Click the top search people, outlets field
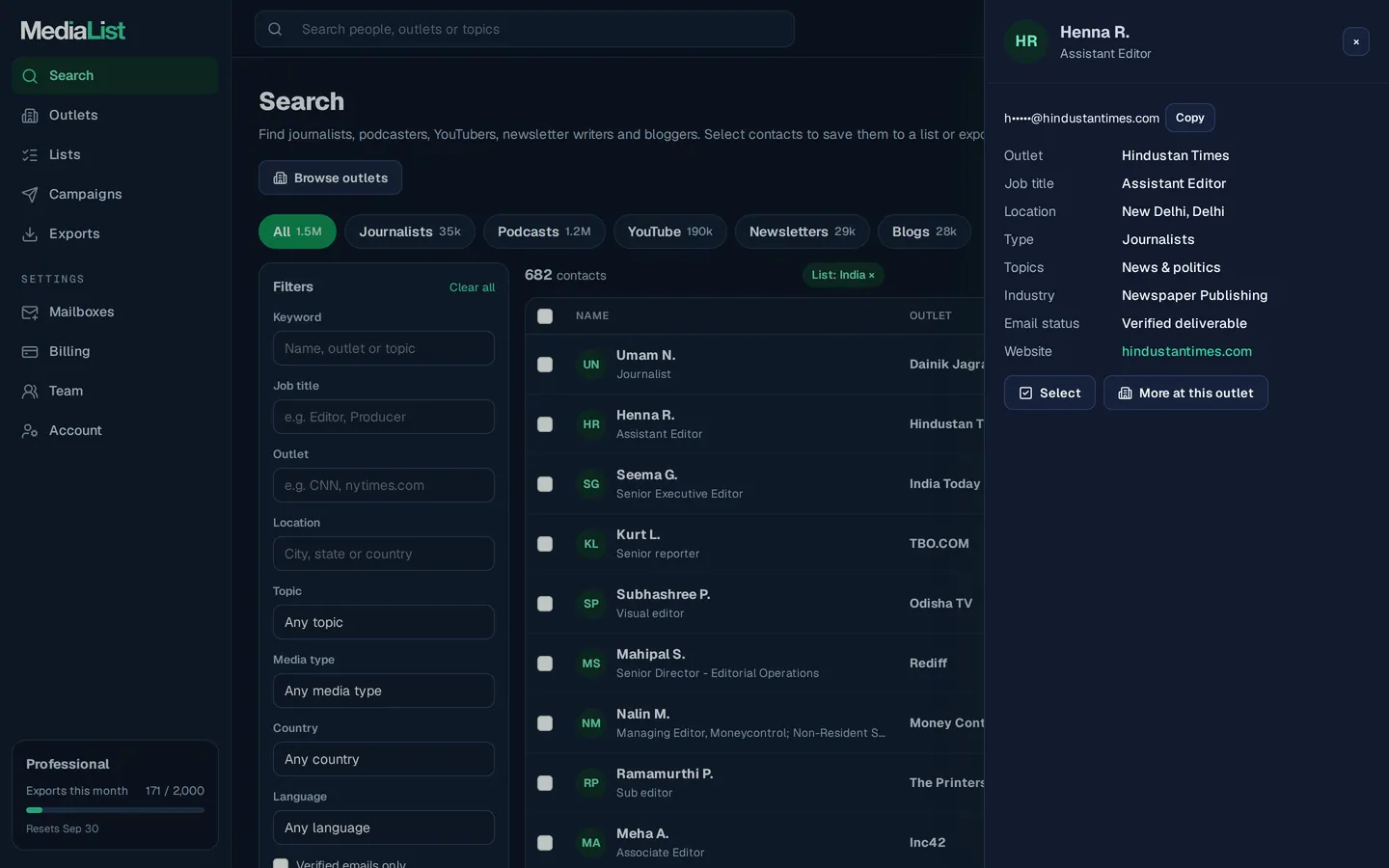This screenshot has height=868, width=1389. point(525,29)
